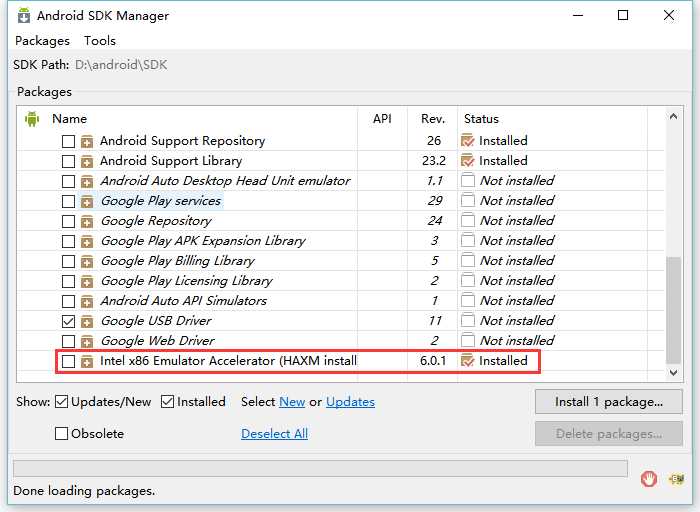This screenshot has width=700, height=512.
Task: Tick the Android Auto Desktop Head Unit emulator checkbox
Action: 68,181
